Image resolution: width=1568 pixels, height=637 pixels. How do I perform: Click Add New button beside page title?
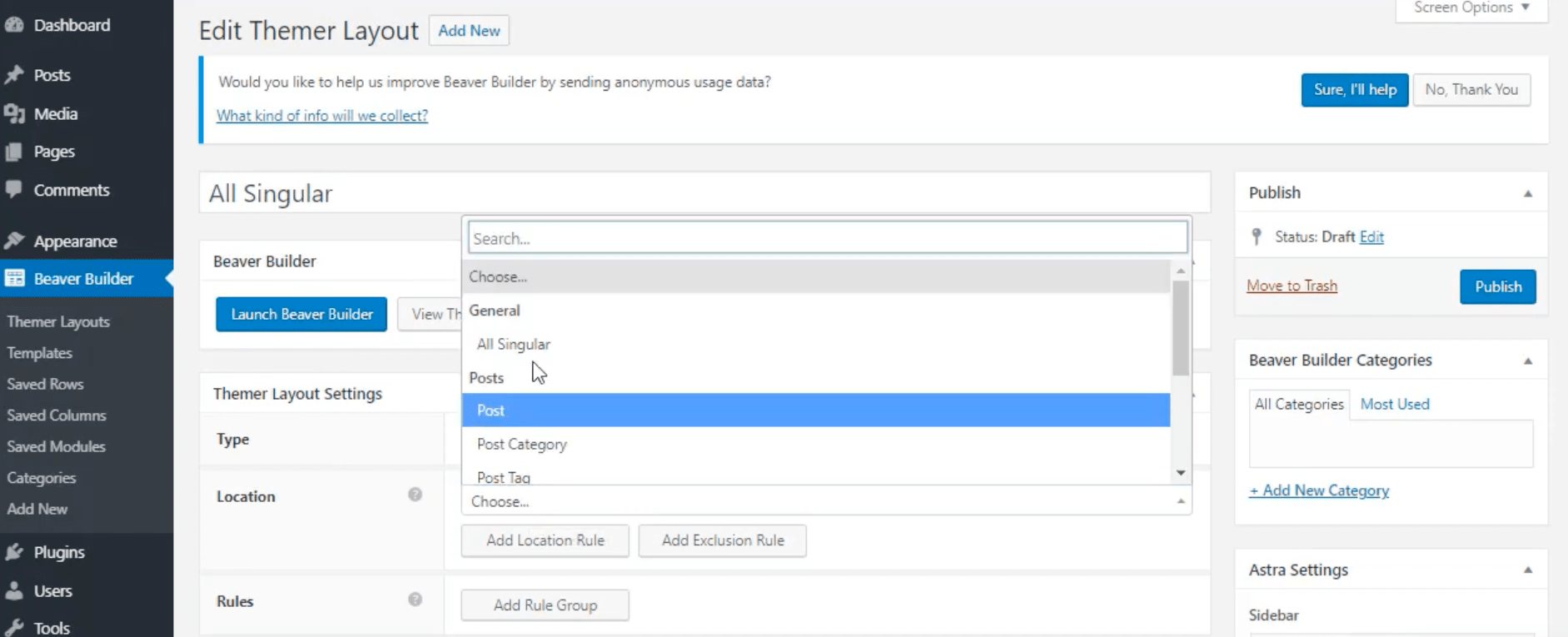(x=469, y=31)
